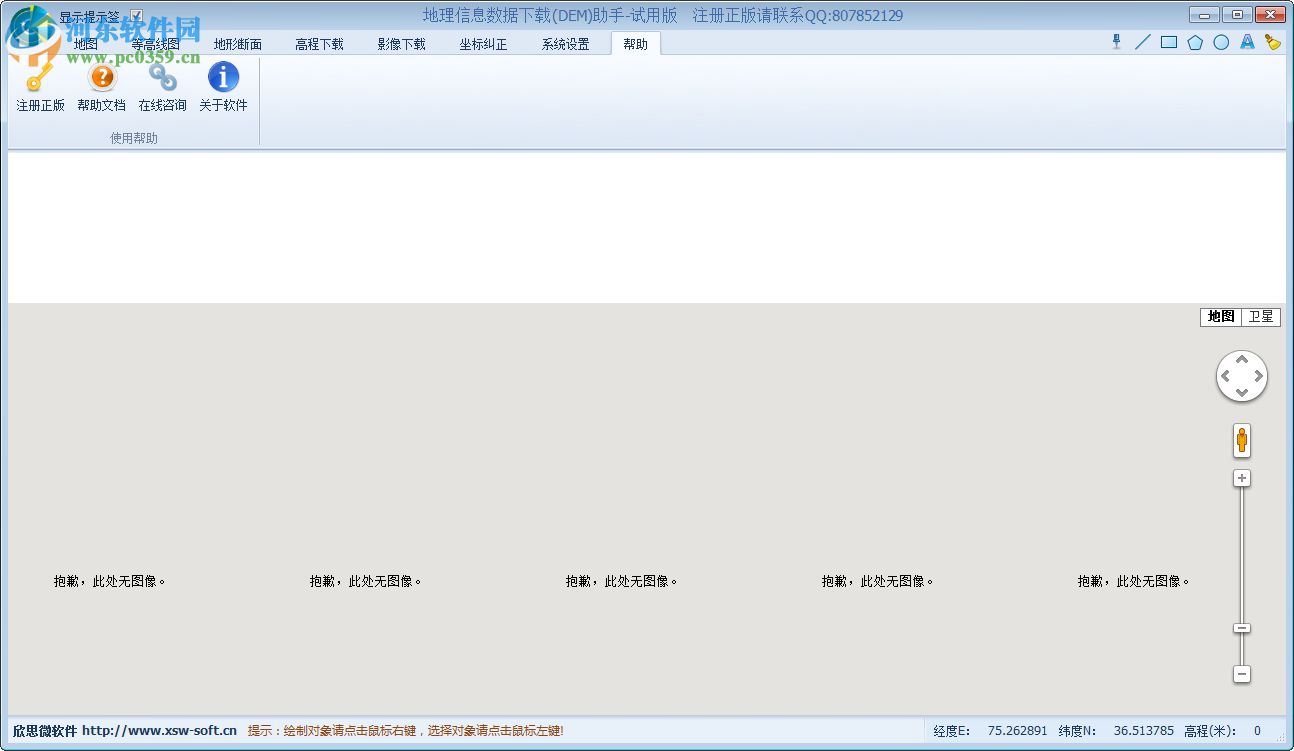Open the 地形断面 ribbon tab
1294x751 pixels.
[x=238, y=44]
